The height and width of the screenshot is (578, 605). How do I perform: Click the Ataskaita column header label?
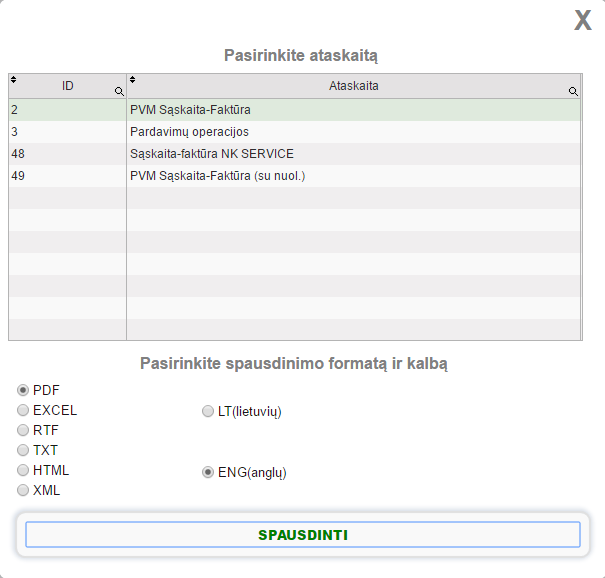click(354, 86)
